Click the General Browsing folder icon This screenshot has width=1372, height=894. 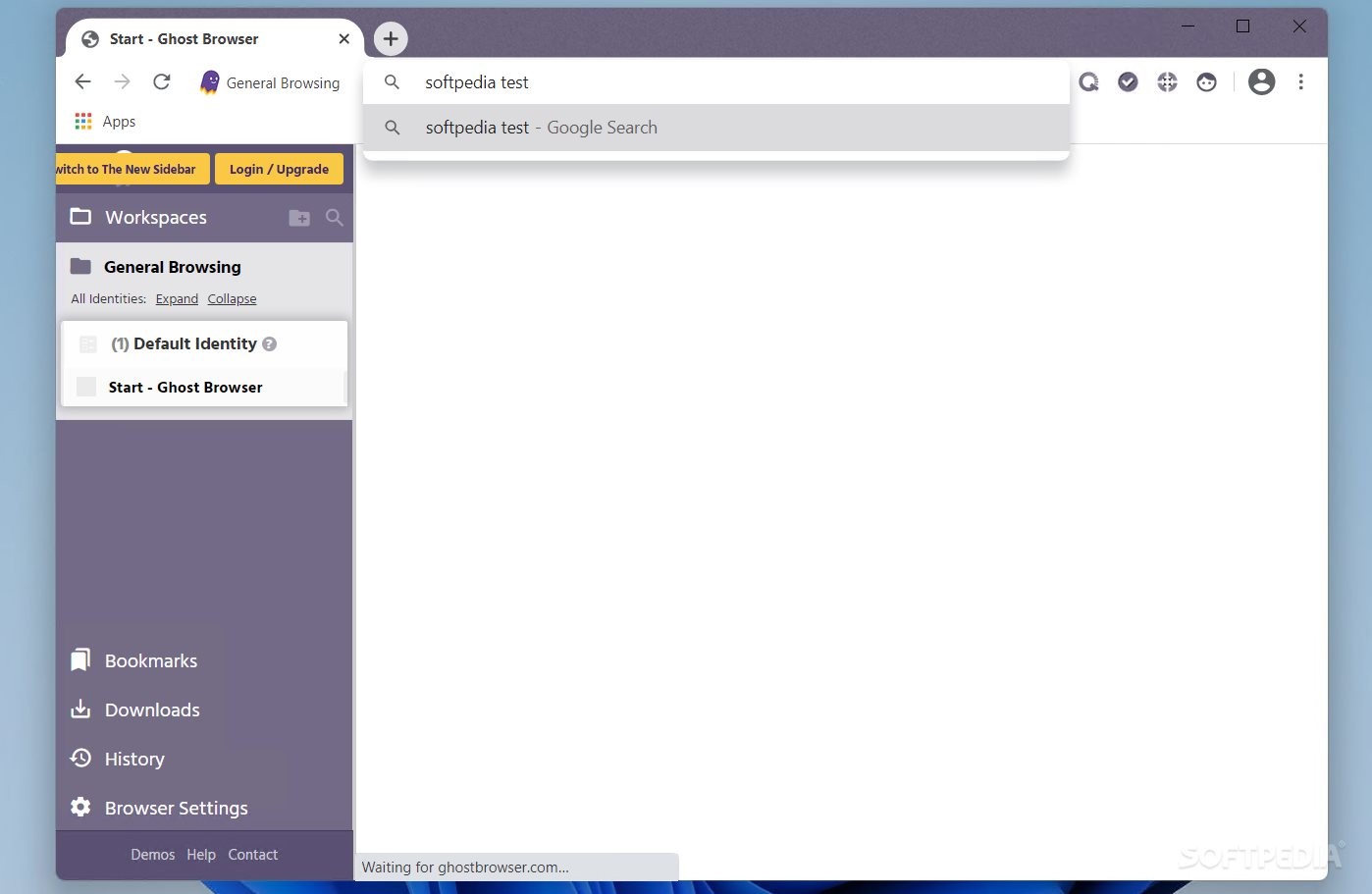(x=80, y=266)
